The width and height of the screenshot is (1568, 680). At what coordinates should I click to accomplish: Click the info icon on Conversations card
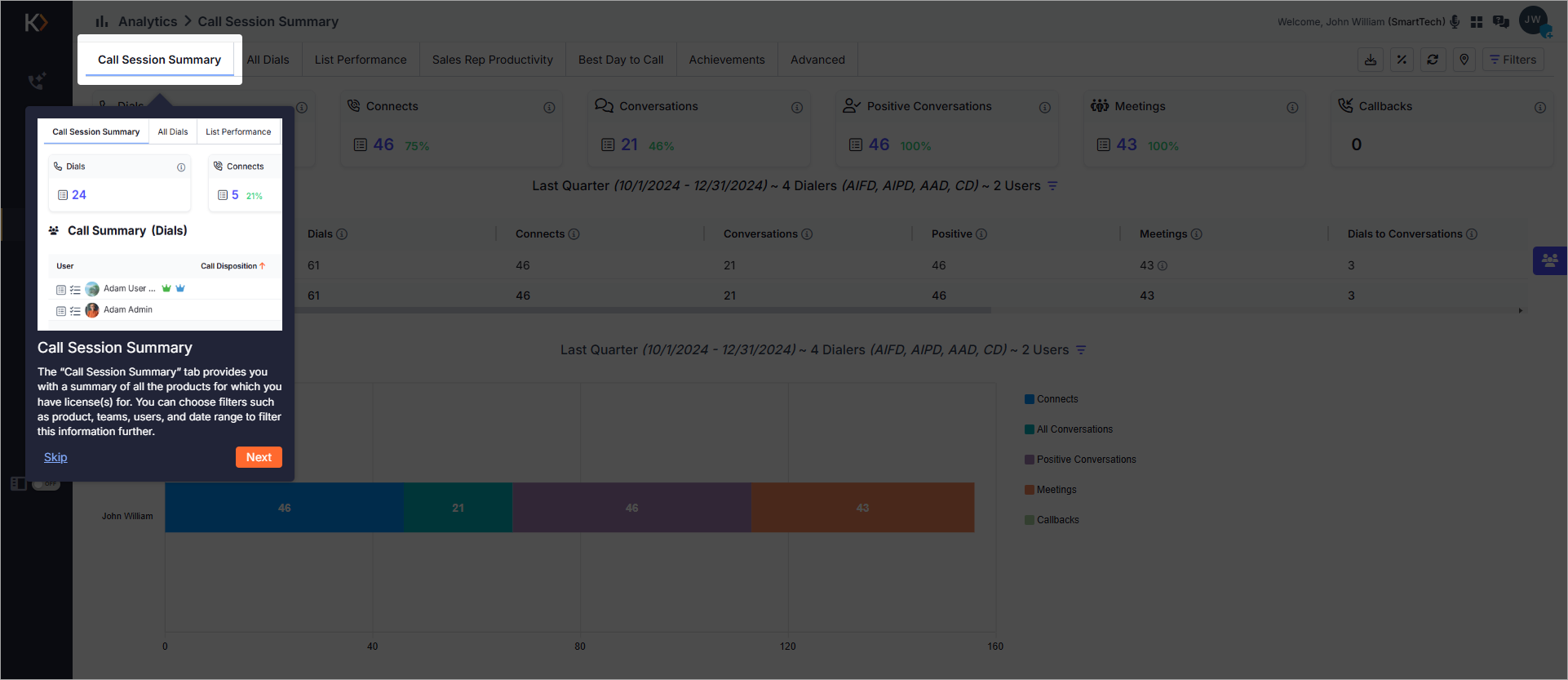point(797,108)
